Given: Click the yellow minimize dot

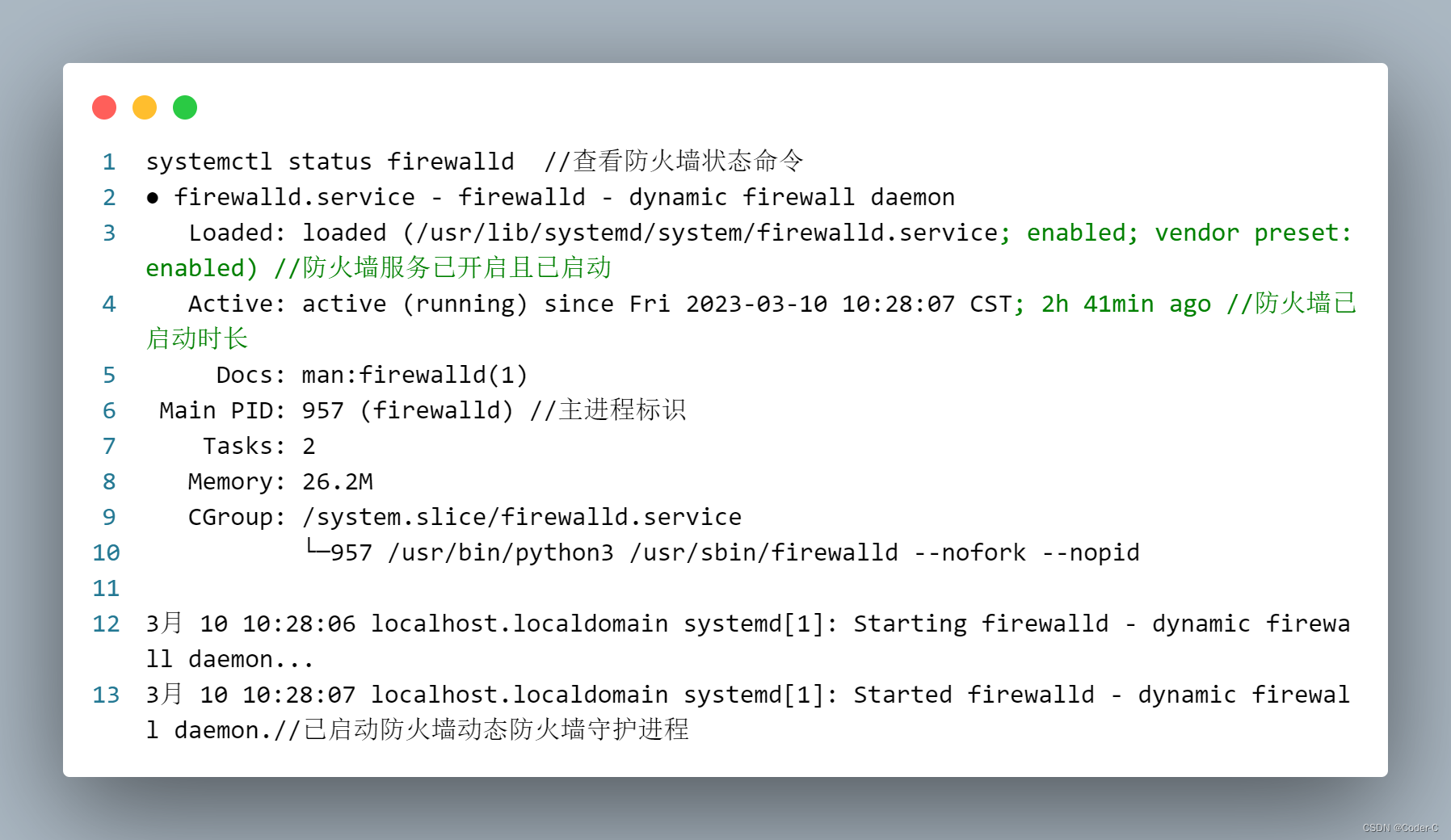Looking at the screenshot, I should [145, 107].
